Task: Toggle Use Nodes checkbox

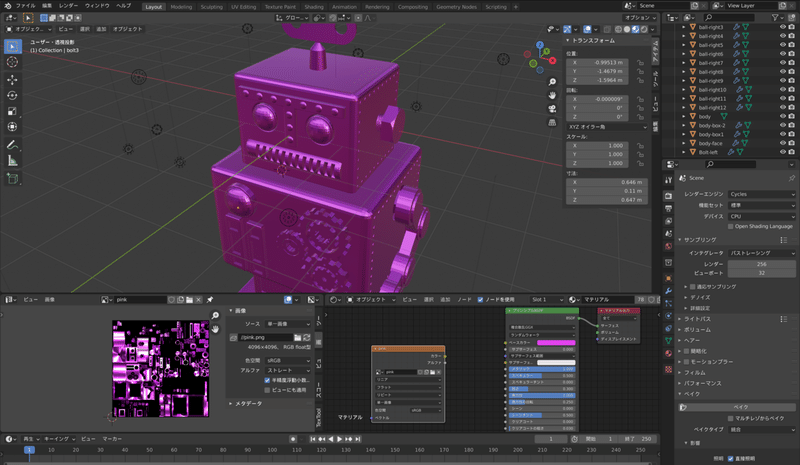Action: [x=480, y=300]
